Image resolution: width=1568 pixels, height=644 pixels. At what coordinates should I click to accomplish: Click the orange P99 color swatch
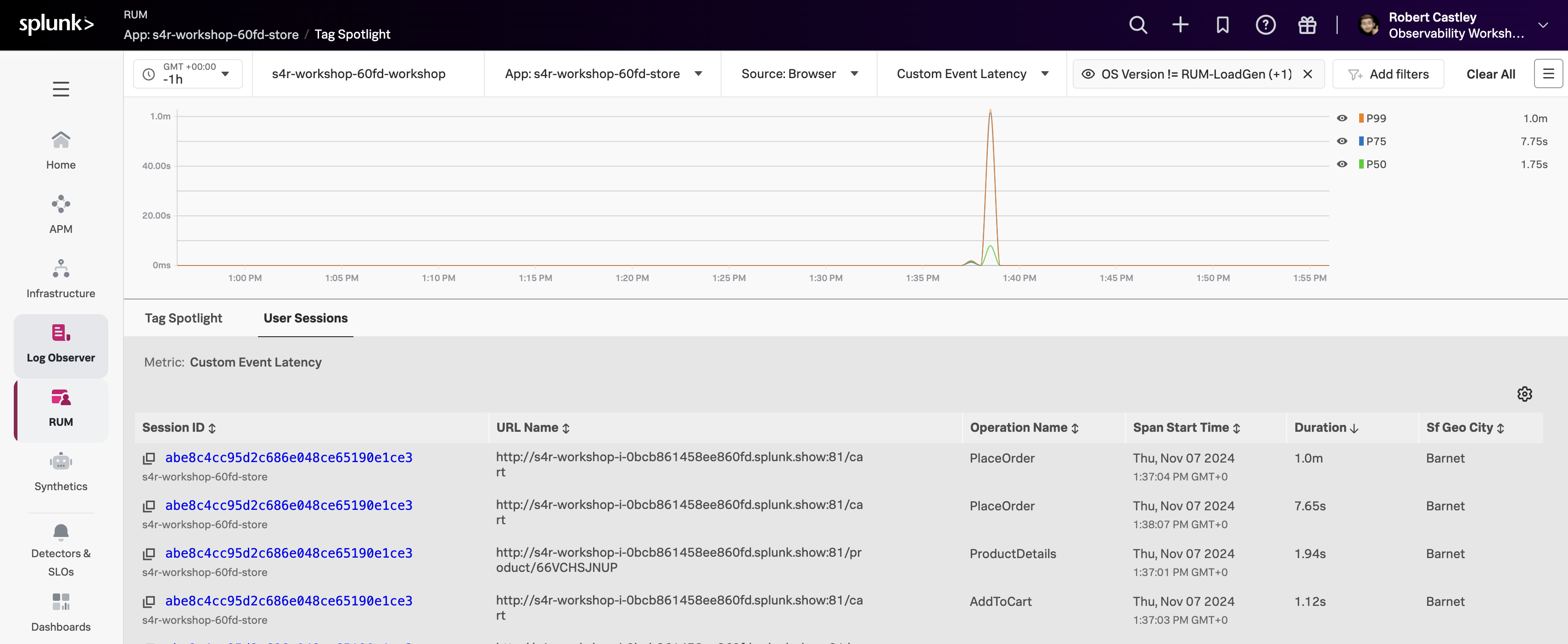1361,118
